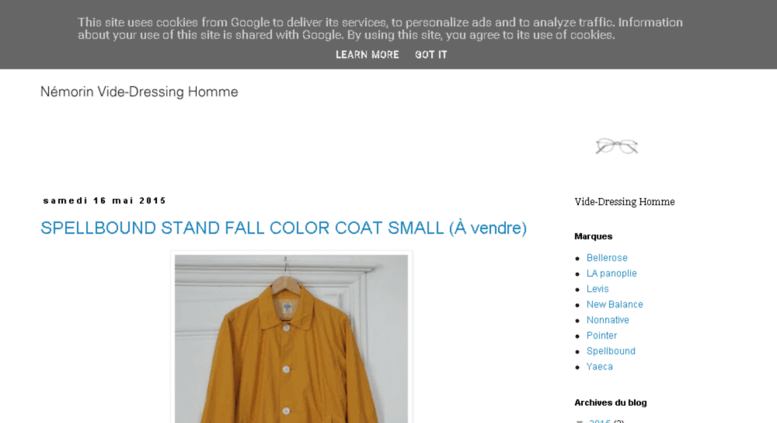Choose the Levis brand link
This screenshot has width=777, height=423.
597,289
